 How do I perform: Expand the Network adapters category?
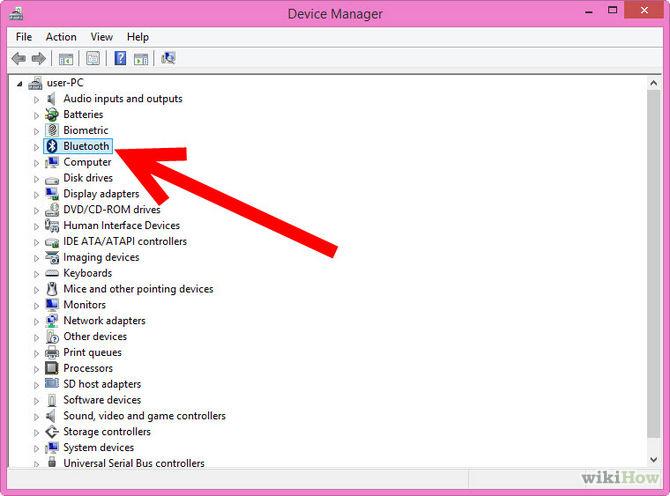click(x=37, y=321)
